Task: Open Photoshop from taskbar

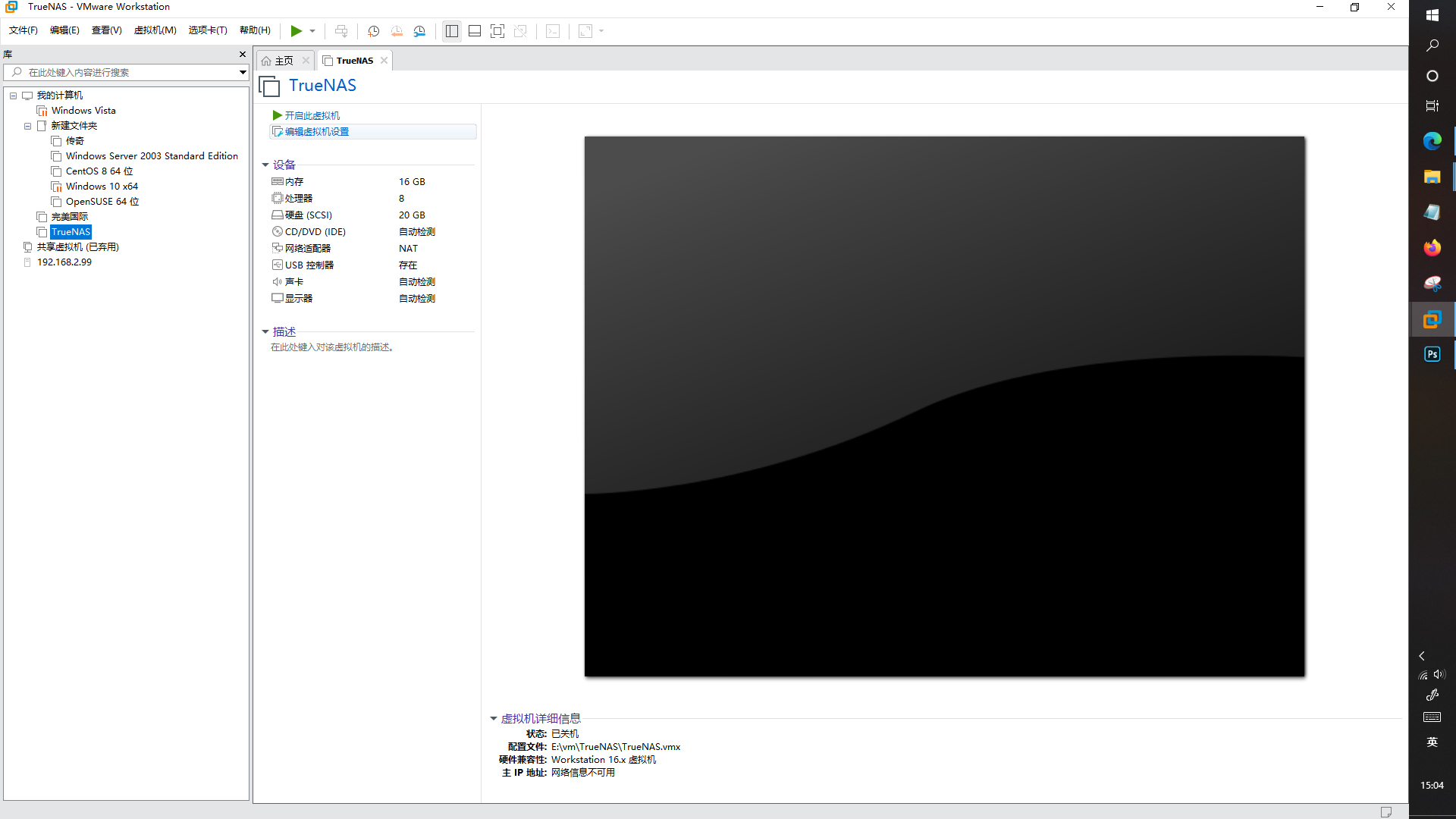Action: [1432, 354]
